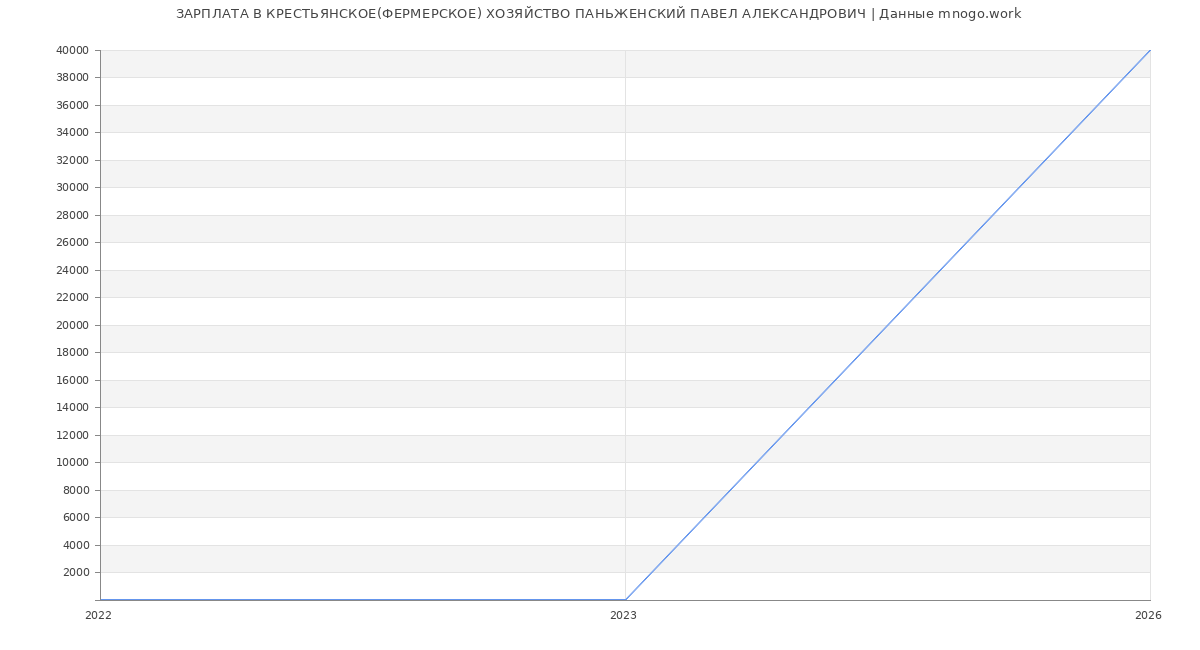
Task: Click the 30000 y-axis label
Action: 72,188
